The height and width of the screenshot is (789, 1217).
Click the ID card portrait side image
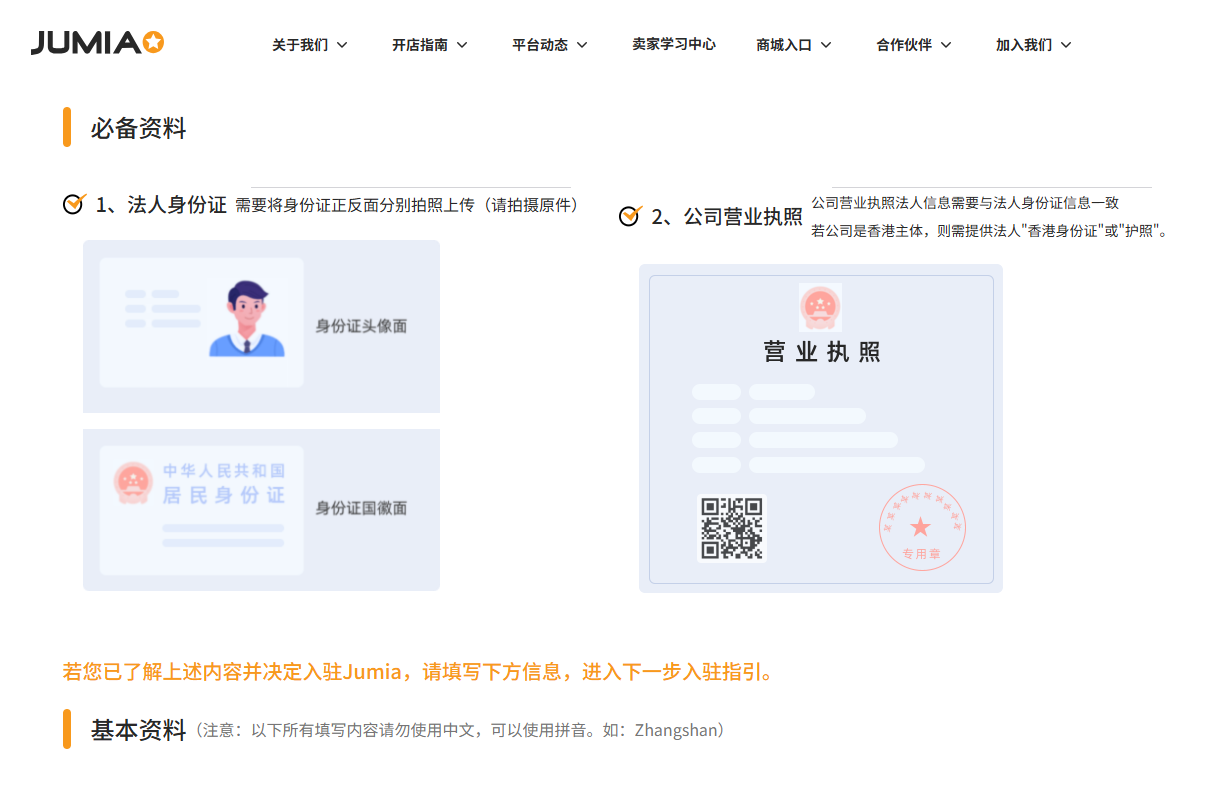(261, 326)
